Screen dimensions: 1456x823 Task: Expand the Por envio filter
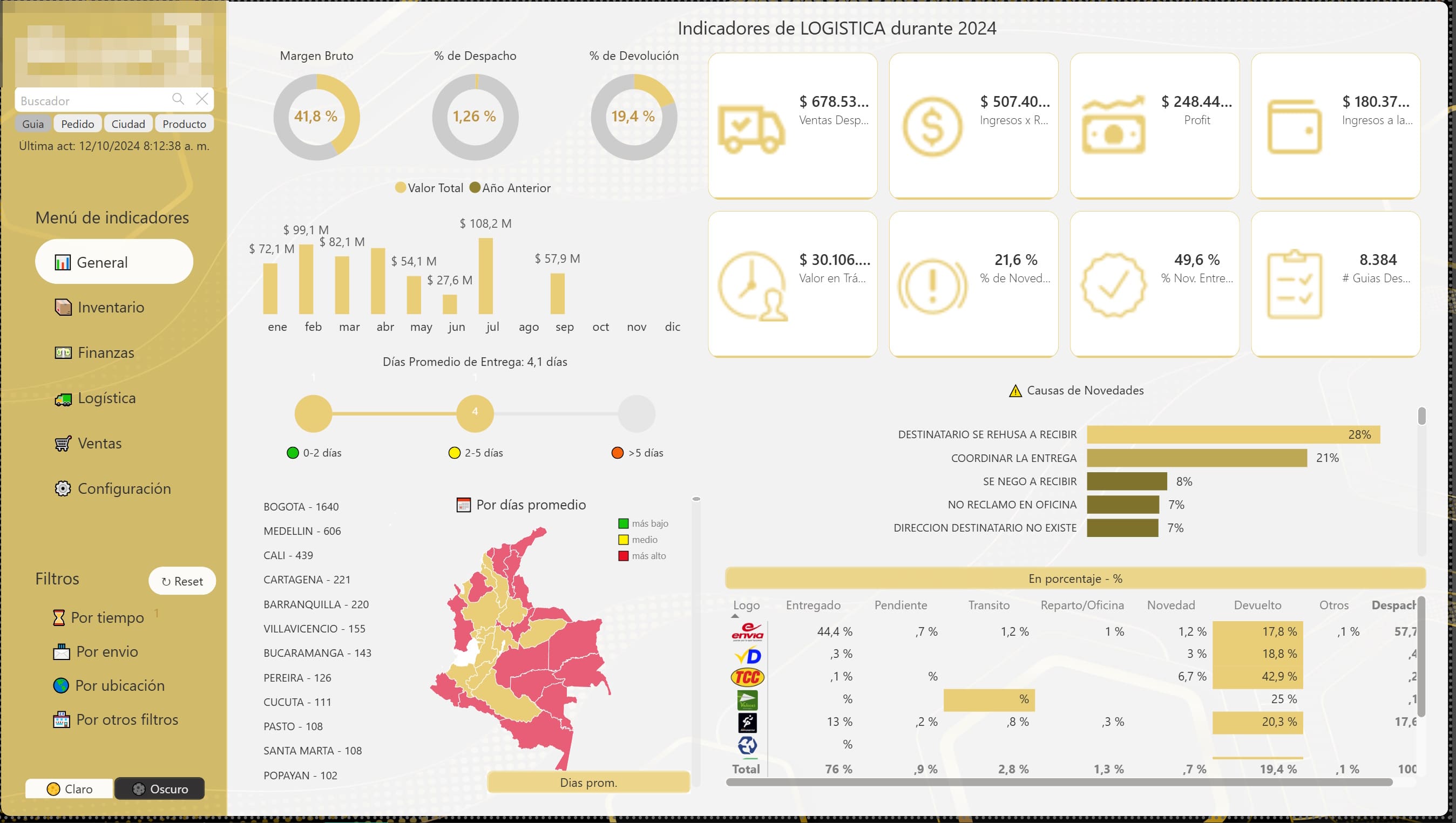point(96,651)
